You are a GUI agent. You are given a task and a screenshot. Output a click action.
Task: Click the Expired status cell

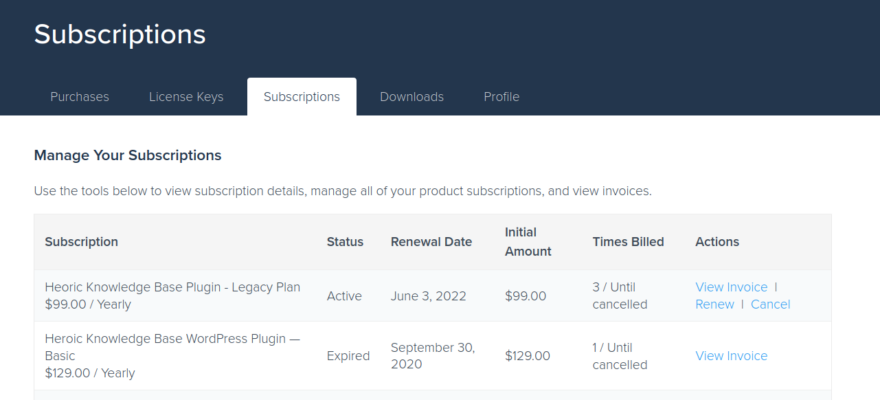(348, 356)
